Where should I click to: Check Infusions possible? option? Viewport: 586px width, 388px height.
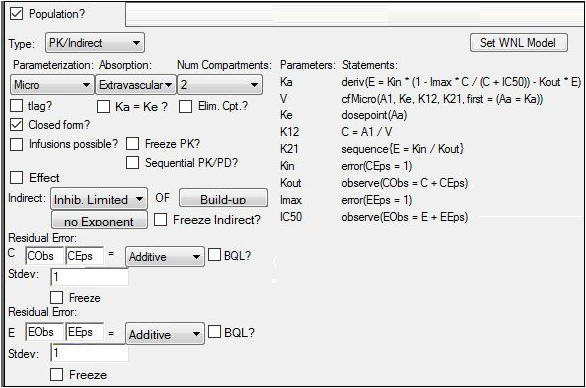[x=16, y=144]
